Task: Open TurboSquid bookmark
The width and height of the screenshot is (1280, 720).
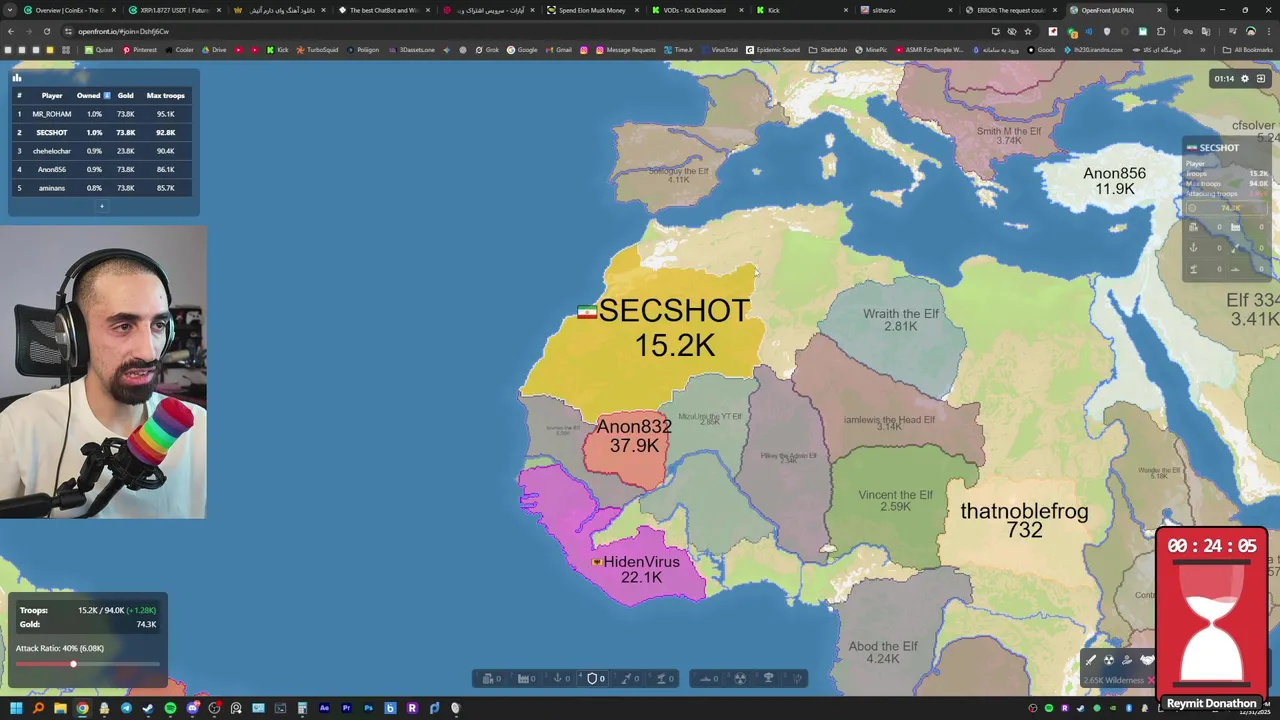Action: (x=317, y=49)
